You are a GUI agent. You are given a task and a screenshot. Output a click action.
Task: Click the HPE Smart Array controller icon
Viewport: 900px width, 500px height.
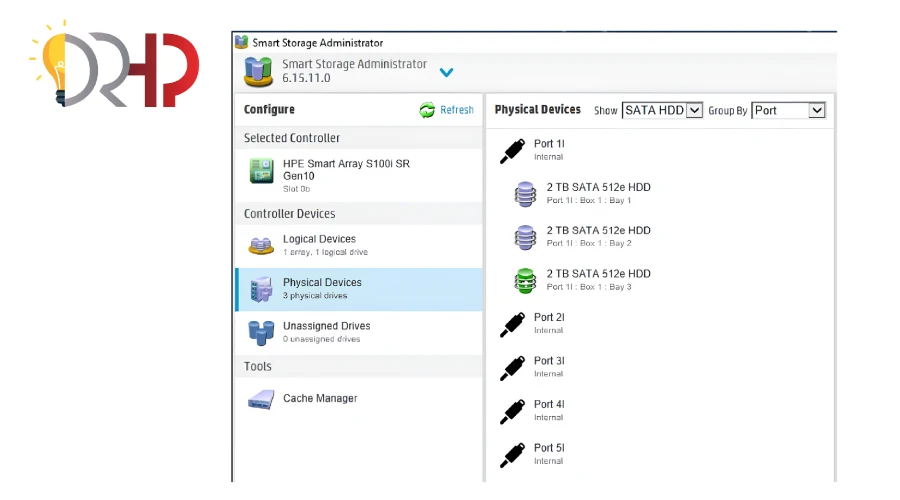(262, 171)
